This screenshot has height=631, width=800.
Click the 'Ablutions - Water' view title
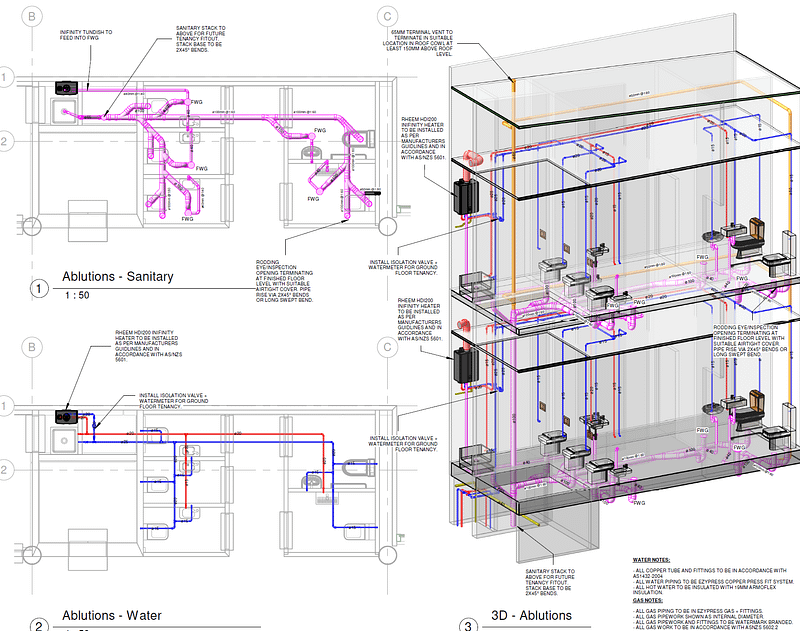click(x=111, y=616)
